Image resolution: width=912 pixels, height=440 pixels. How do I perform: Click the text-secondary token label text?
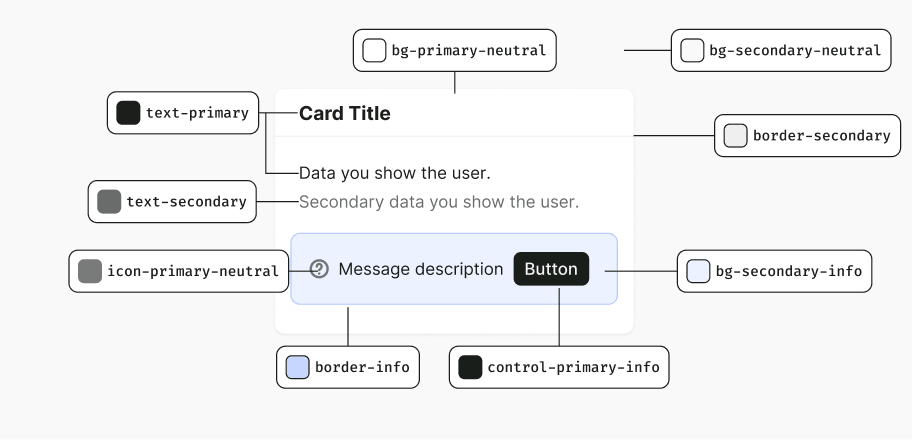click(187, 201)
